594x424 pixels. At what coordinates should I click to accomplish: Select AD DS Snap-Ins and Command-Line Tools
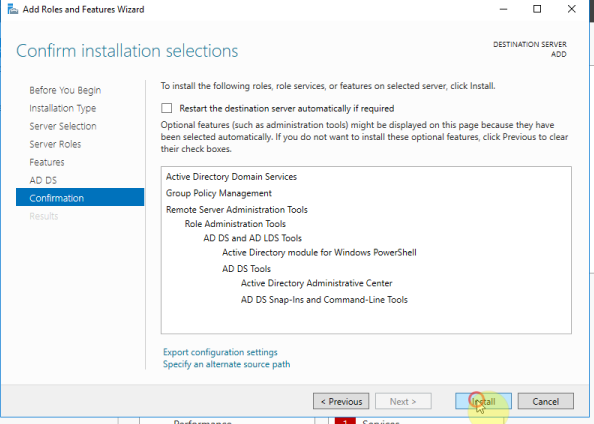pyautogui.click(x=324, y=300)
